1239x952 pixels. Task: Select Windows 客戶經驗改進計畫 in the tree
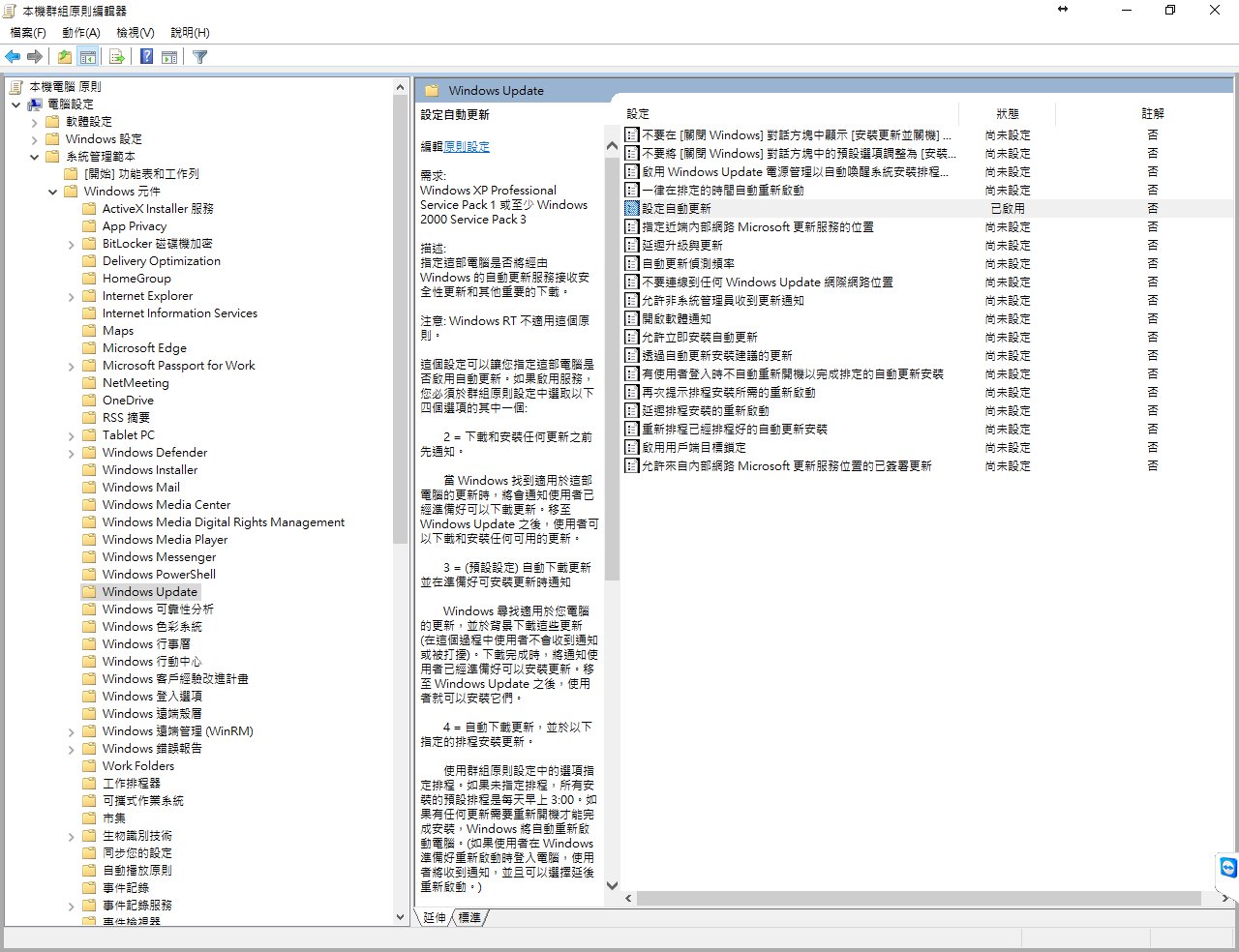coord(175,679)
